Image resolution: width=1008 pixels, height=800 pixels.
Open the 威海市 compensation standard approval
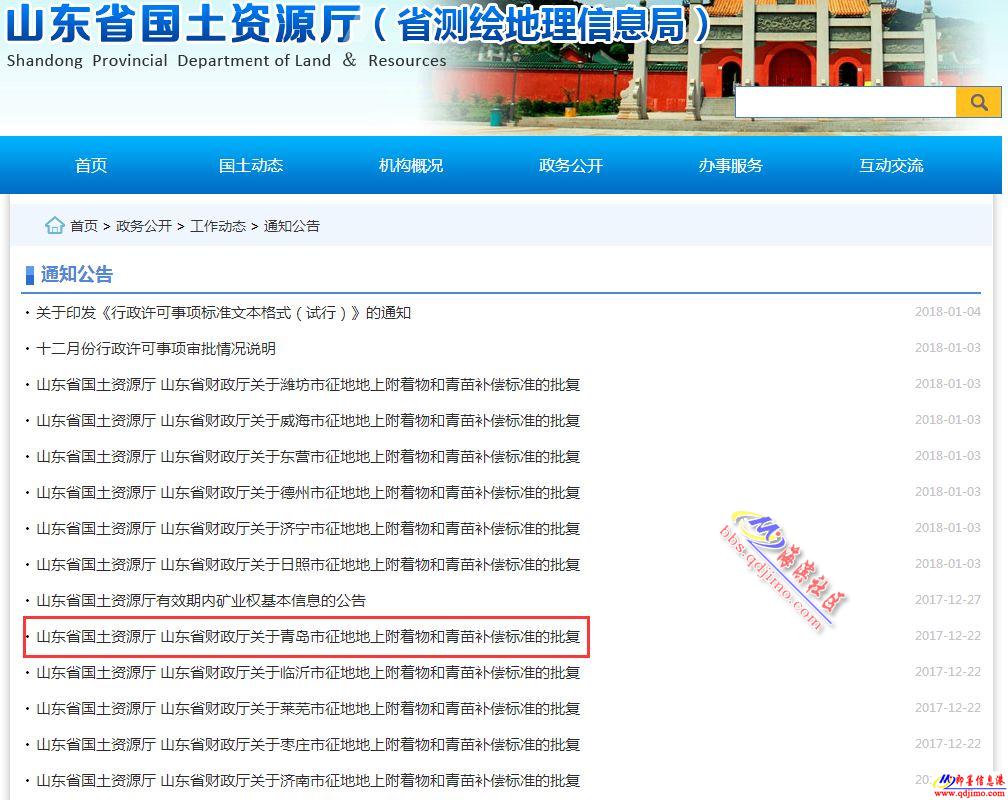[x=308, y=421]
